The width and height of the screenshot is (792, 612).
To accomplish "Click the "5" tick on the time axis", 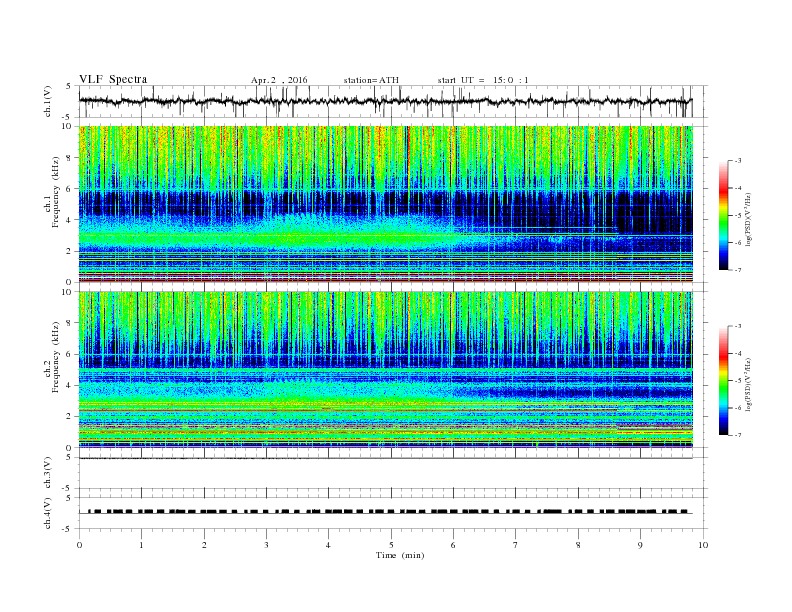I will (391, 545).
